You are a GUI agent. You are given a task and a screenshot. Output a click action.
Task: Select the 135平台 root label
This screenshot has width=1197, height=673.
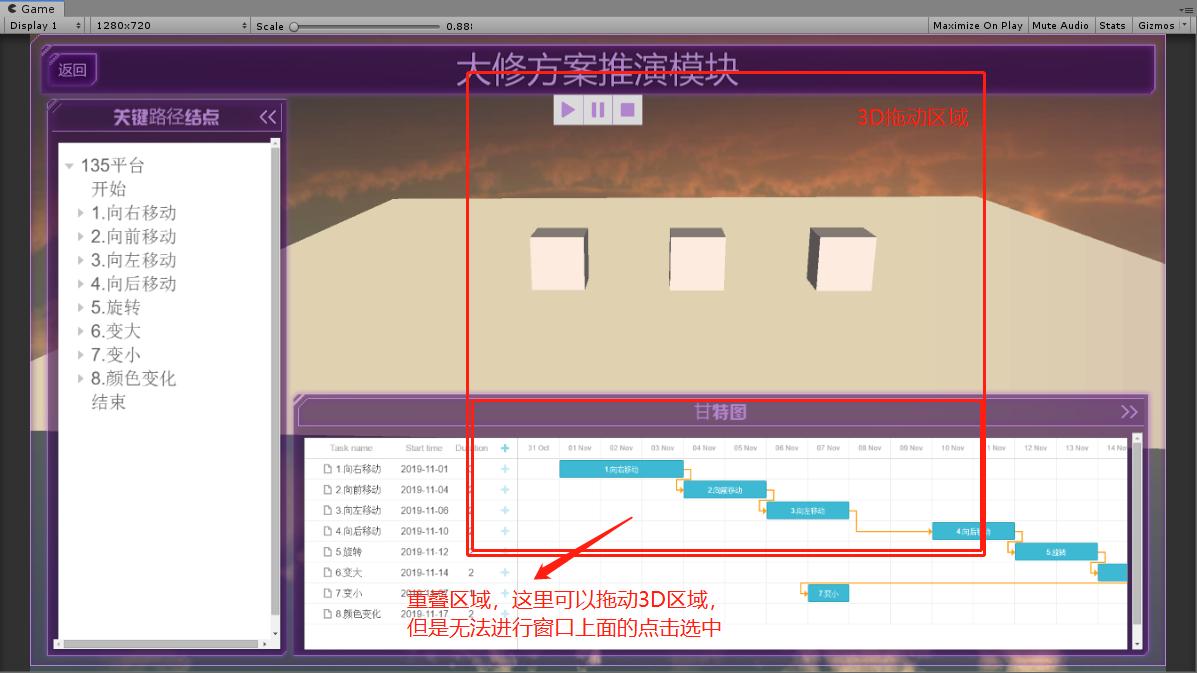coord(112,165)
